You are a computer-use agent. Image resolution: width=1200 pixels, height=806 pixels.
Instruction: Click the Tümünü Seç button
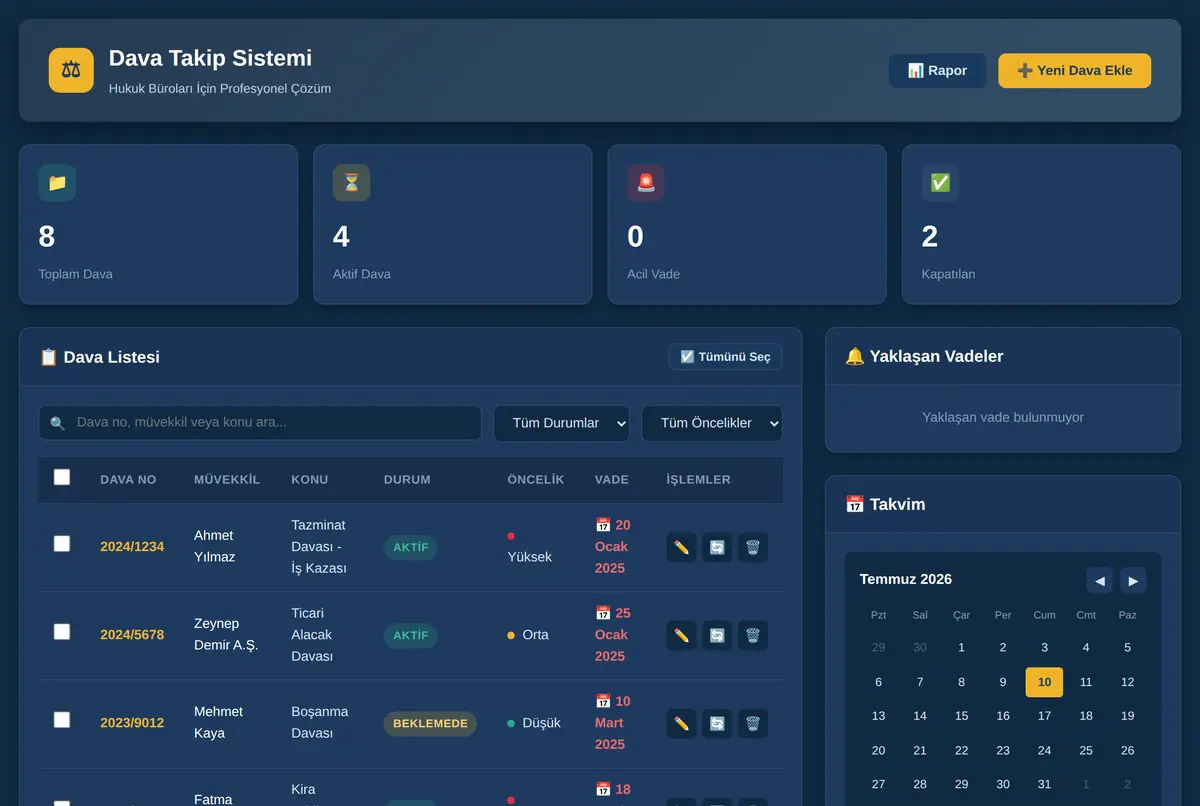[x=726, y=357]
